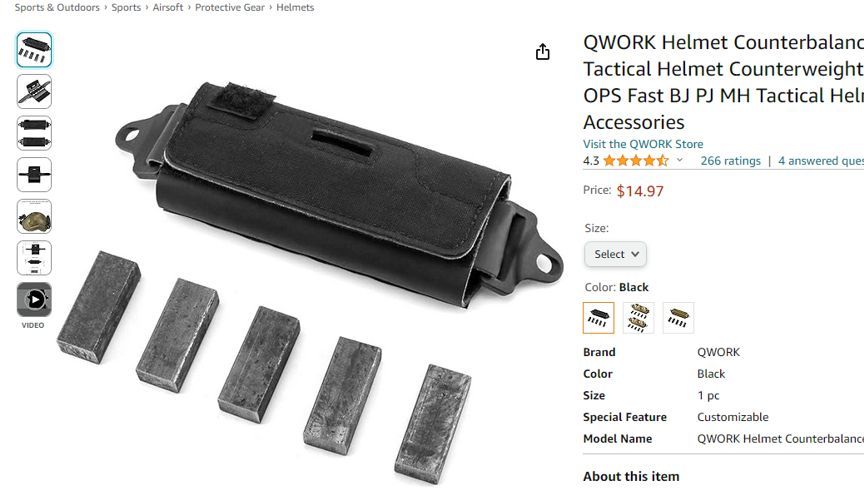Open the 4 answered questions link
This screenshot has width=864, height=491.
coord(821,161)
